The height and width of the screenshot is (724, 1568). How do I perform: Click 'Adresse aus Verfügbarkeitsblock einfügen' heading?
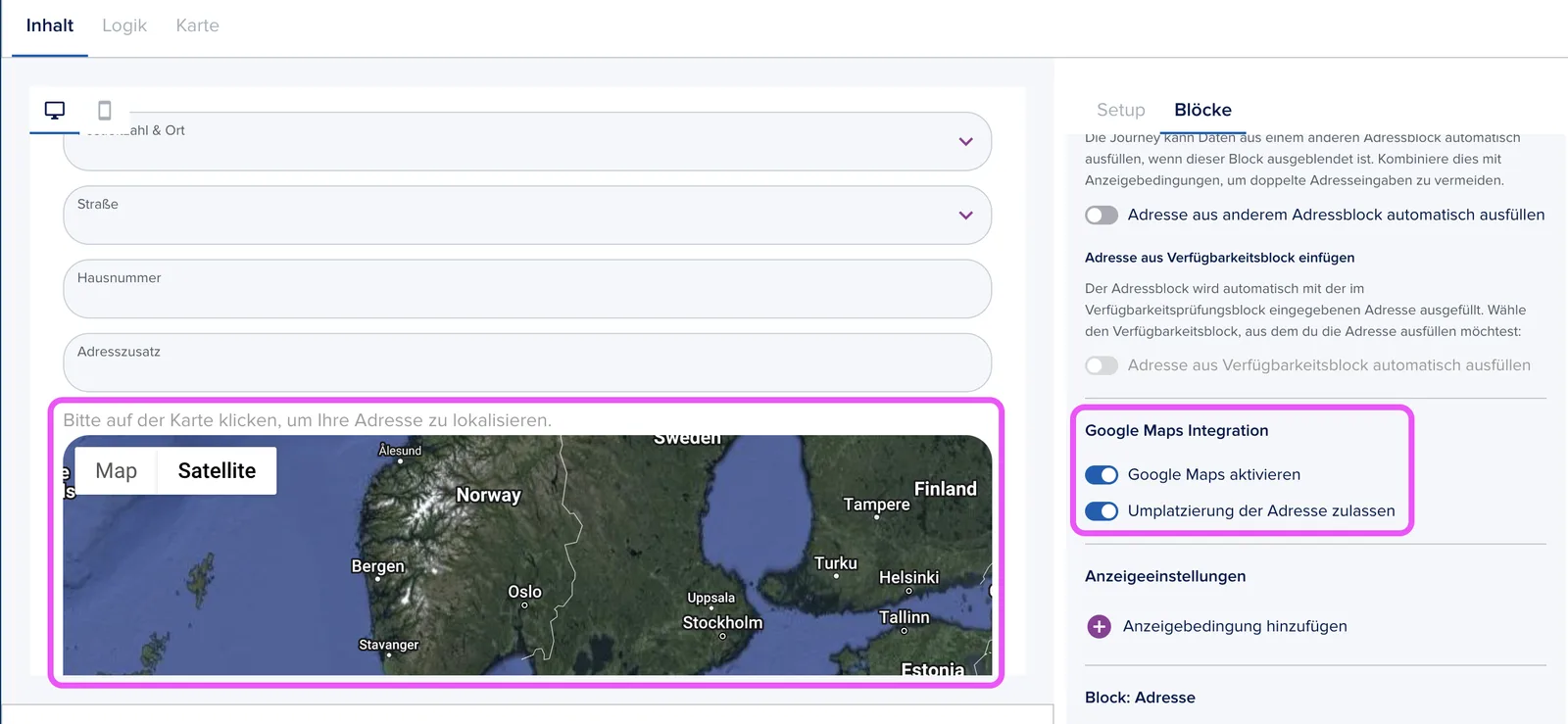[x=1219, y=258]
